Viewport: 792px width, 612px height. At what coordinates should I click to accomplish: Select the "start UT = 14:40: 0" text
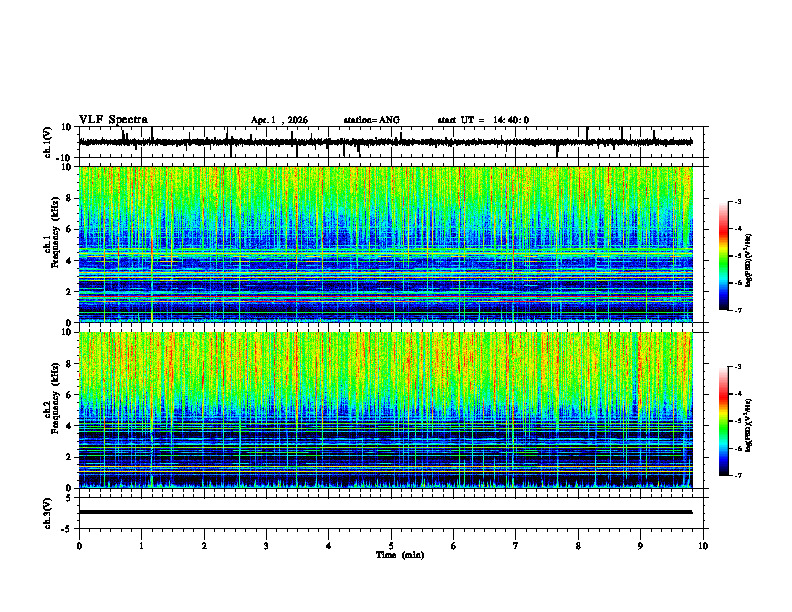(483, 120)
